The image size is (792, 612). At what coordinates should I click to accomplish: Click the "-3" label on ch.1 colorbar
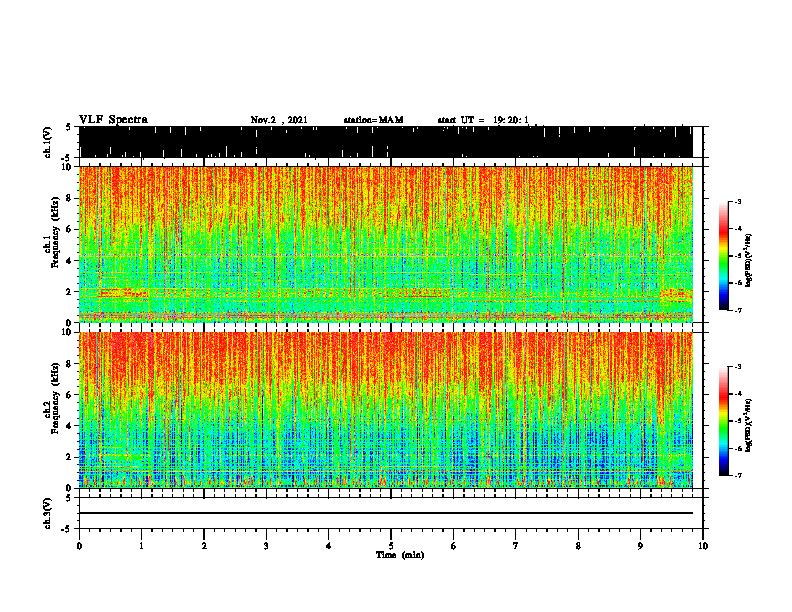point(738,201)
